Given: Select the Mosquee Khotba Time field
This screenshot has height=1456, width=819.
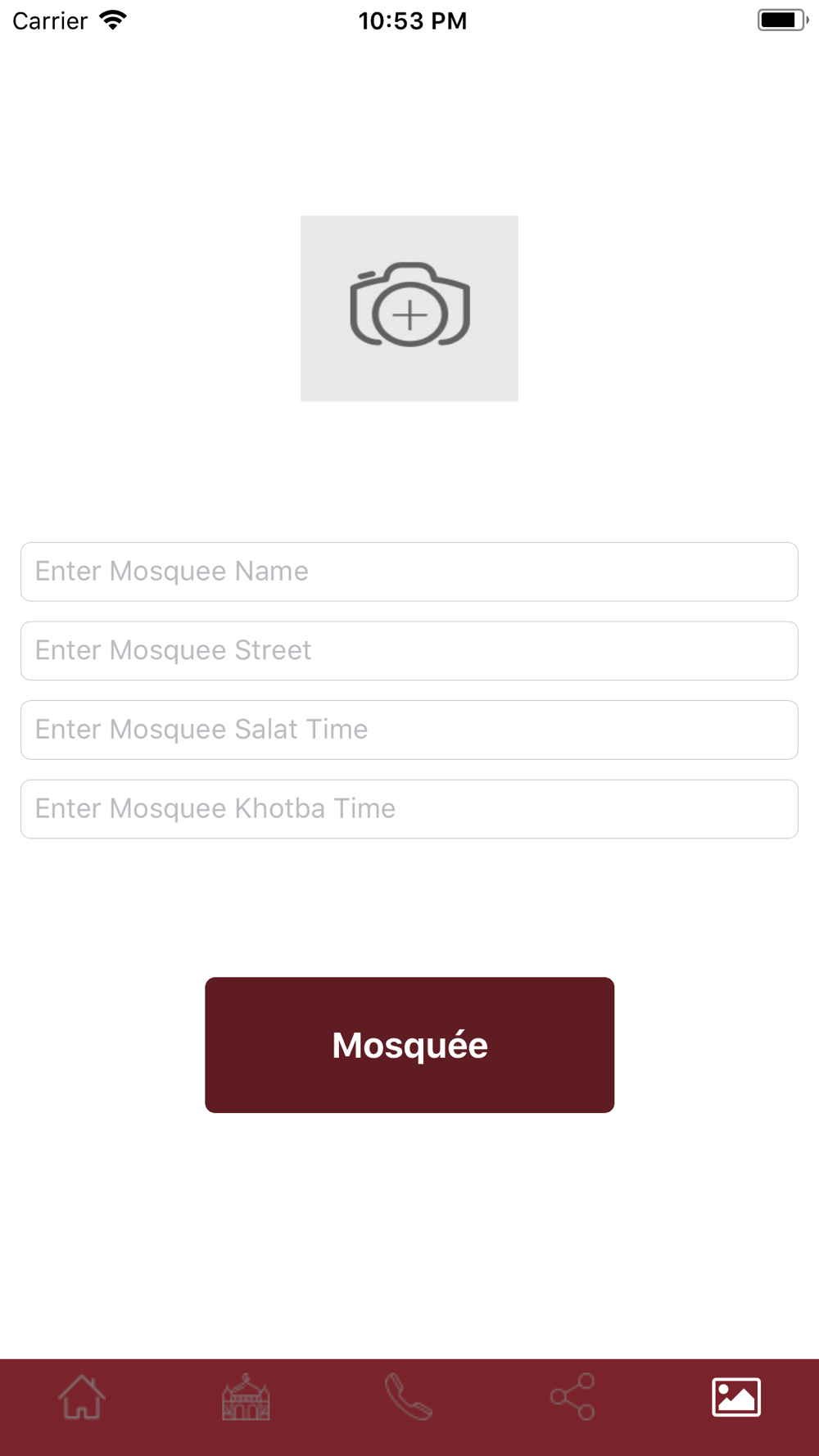Looking at the screenshot, I should [409, 809].
